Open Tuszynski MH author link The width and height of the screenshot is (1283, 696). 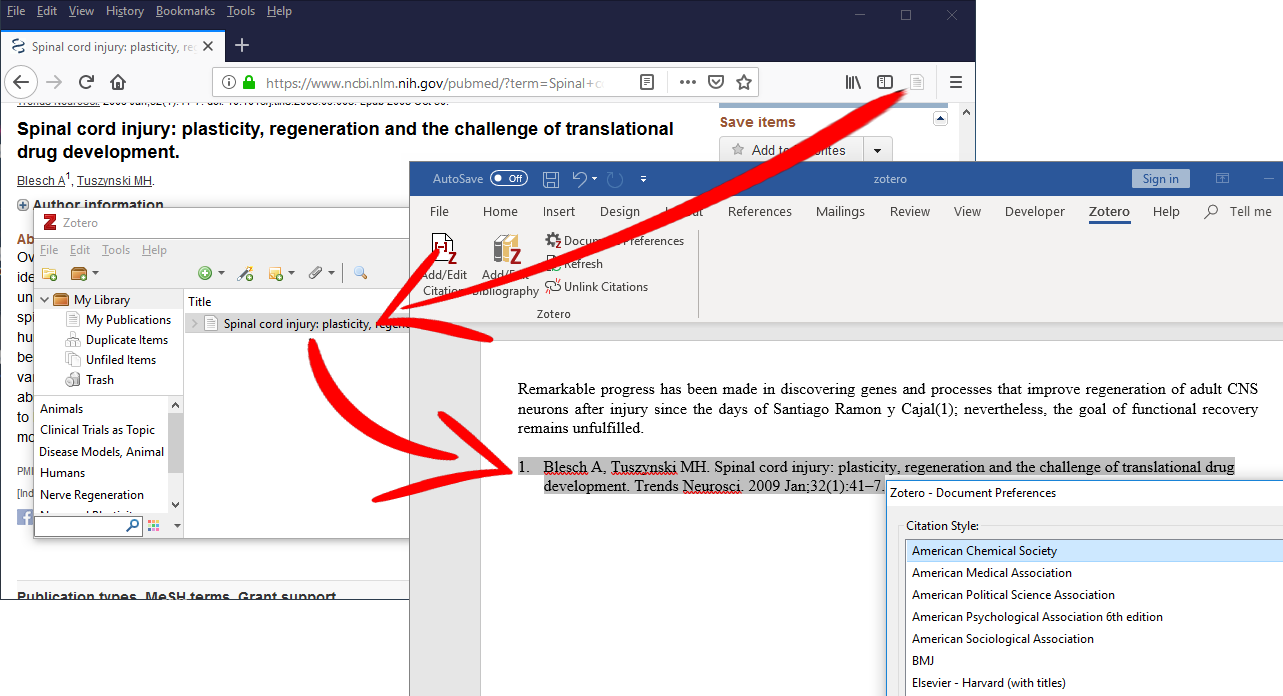tap(115, 181)
